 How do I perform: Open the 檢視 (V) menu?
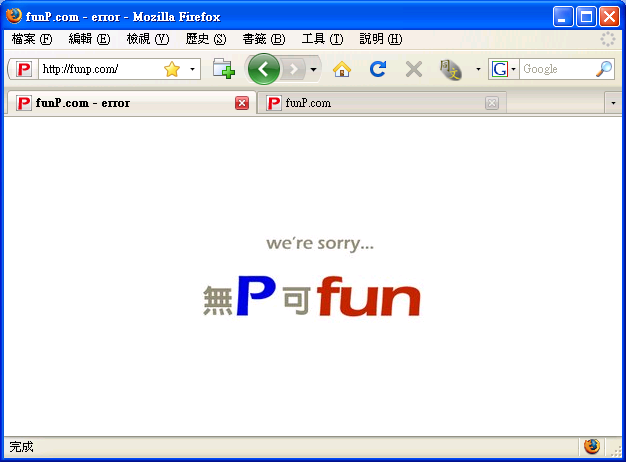[x=148, y=39]
